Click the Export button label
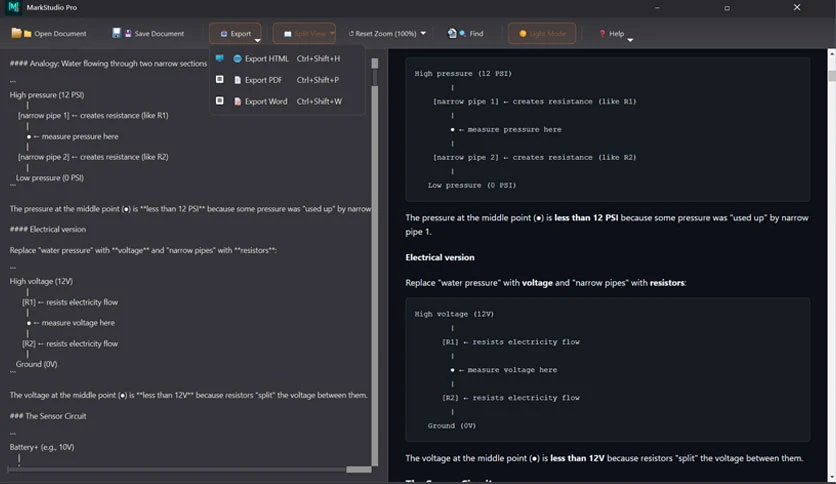 point(240,34)
